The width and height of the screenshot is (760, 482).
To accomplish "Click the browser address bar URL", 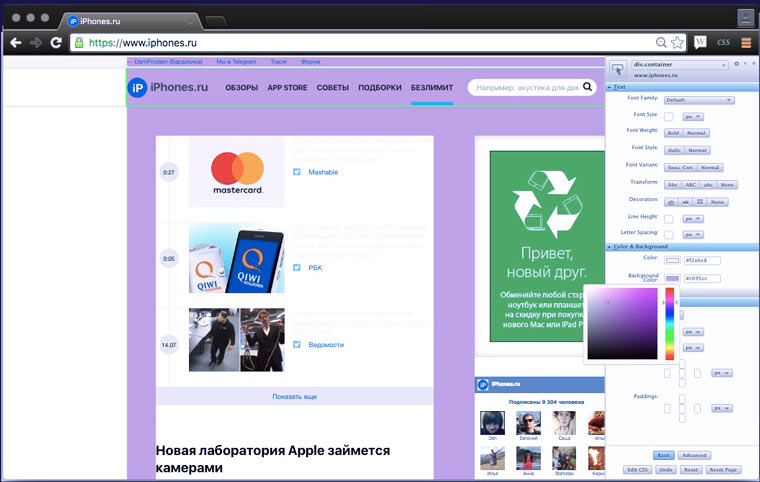I will [143, 43].
